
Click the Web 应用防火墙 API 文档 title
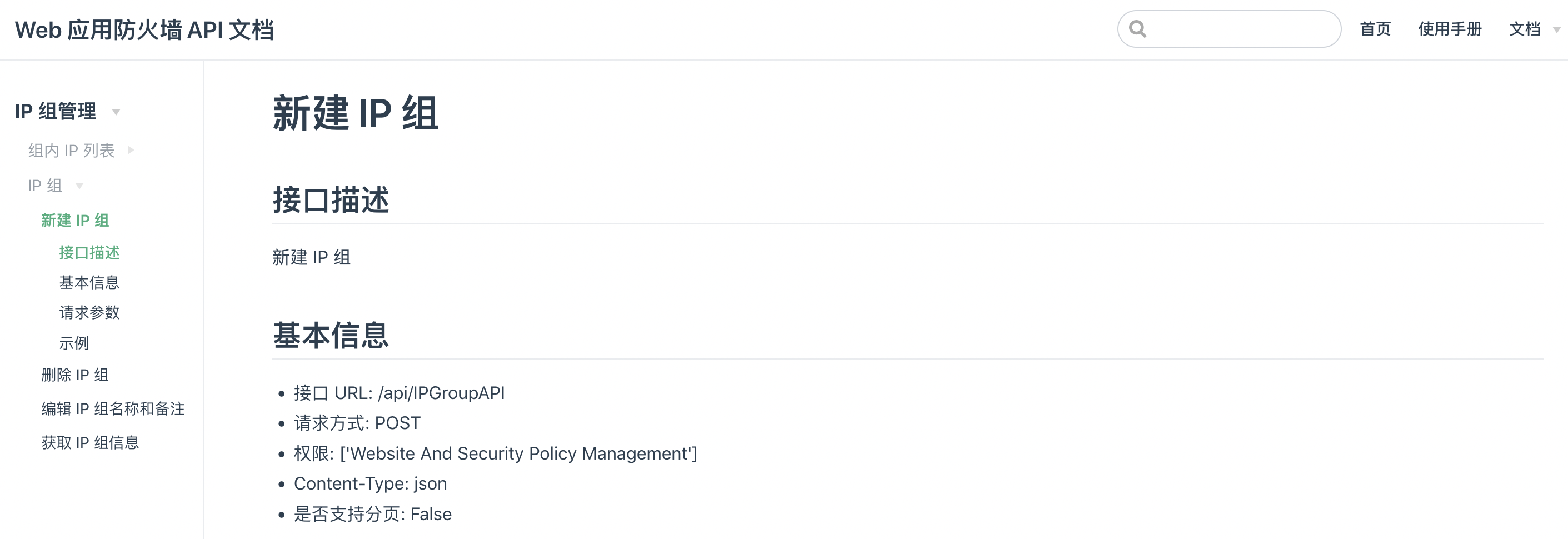[x=144, y=30]
